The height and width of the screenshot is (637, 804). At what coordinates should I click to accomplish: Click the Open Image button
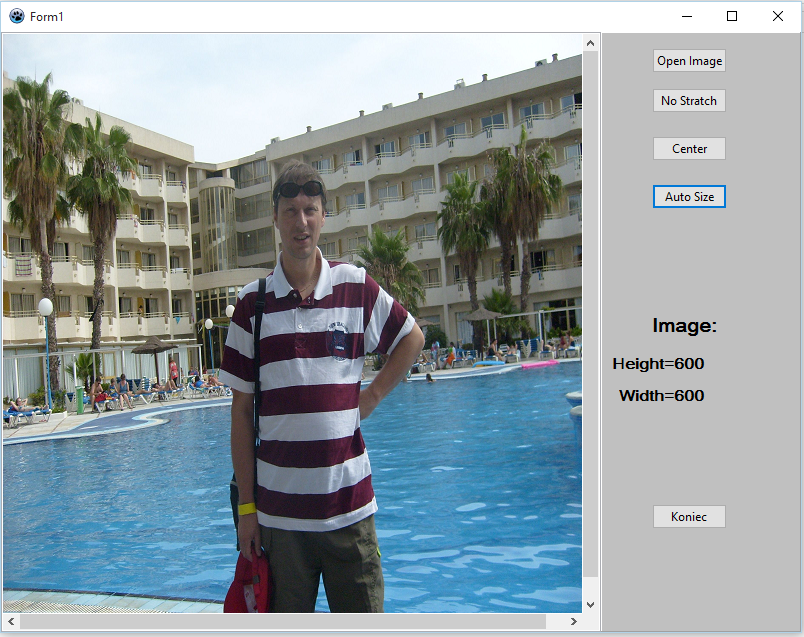(689, 61)
